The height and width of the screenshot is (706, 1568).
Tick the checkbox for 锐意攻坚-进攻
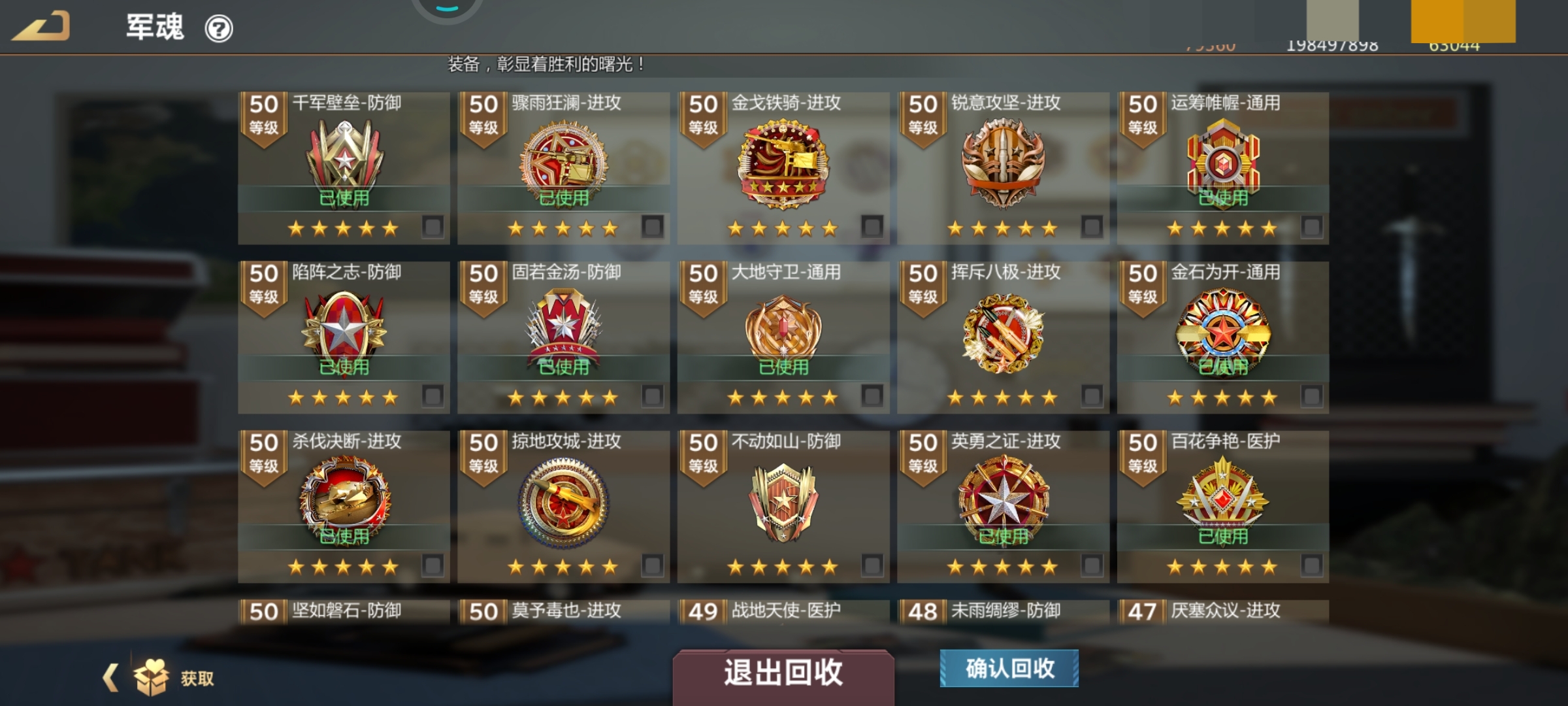[1092, 227]
